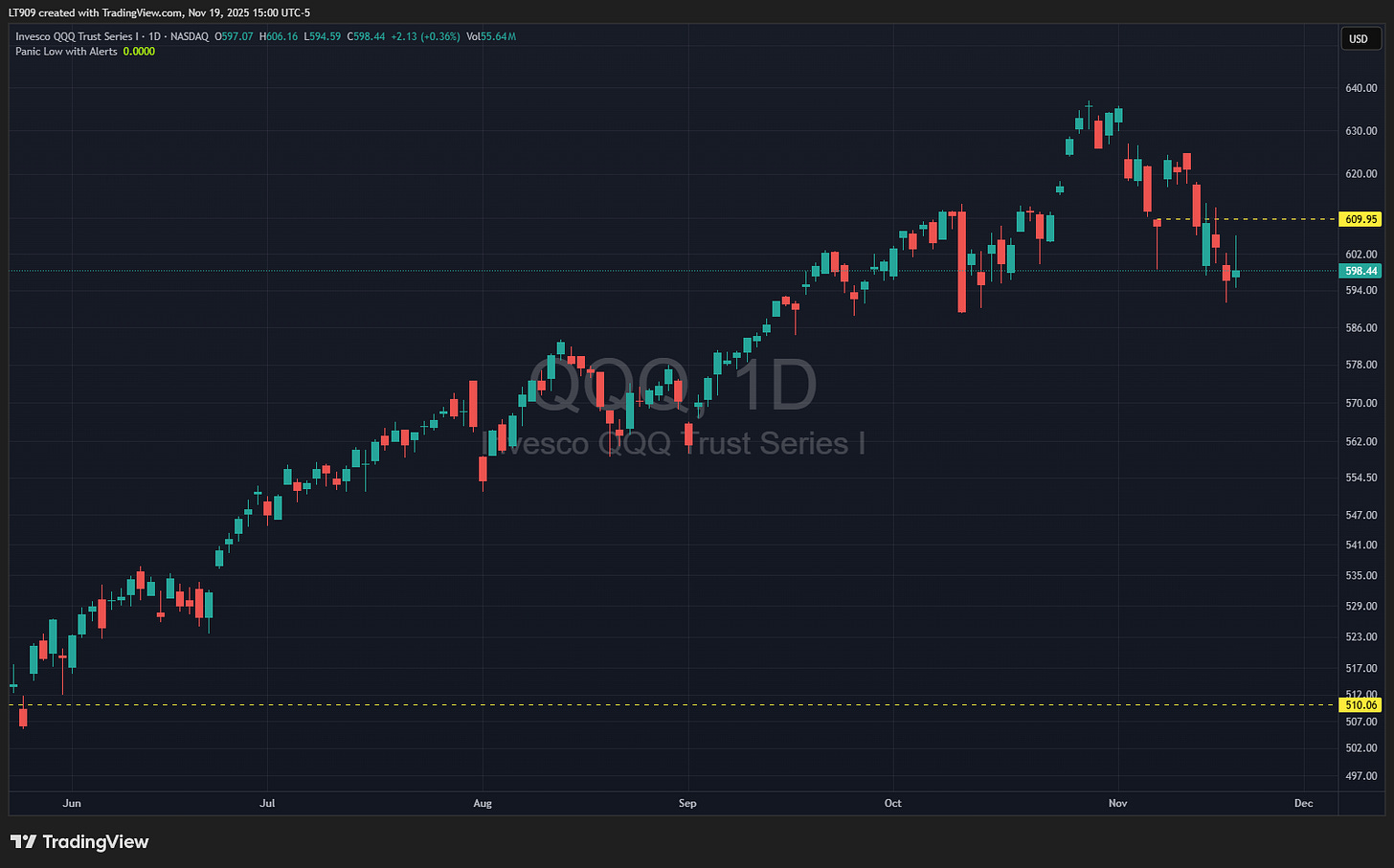This screenshot has width=1394, height=868.
Task: Click the change value +2.13 (+0.36%)
Action: (x=426, y=36)
